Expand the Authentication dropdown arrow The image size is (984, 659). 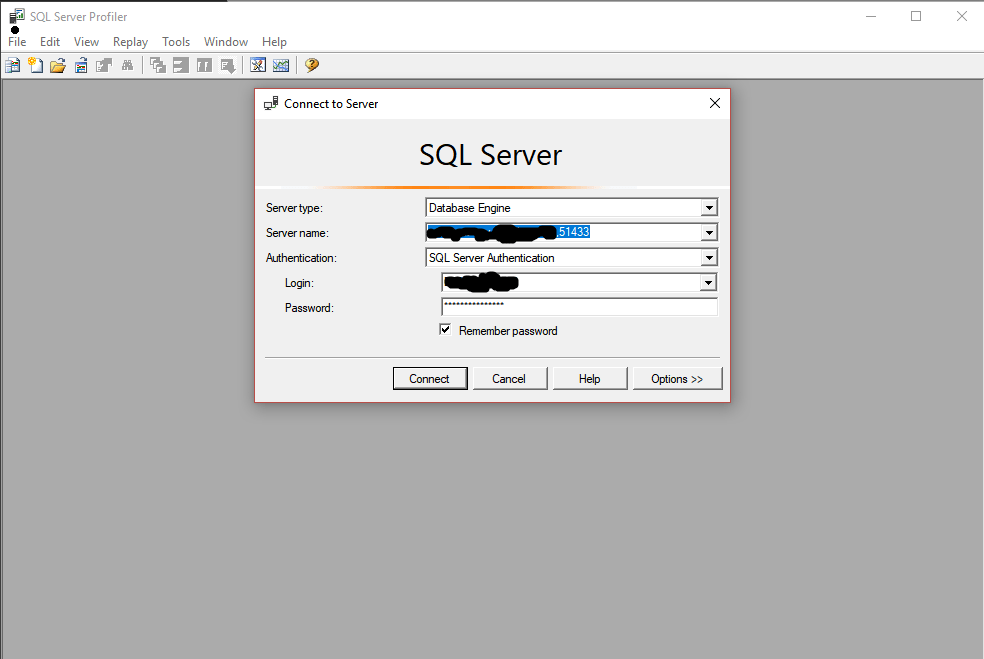(x=709, y=258)
